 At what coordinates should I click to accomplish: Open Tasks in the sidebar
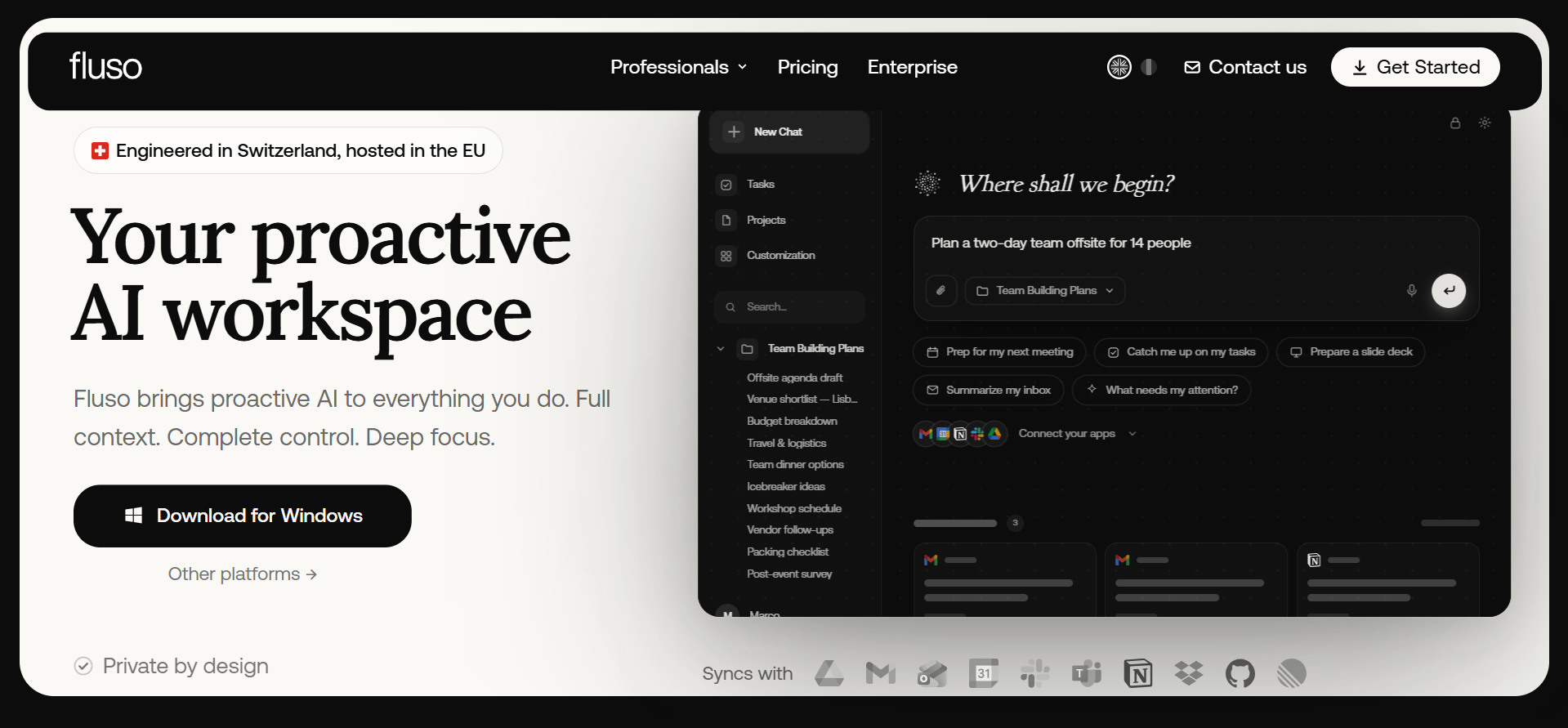[x=760, y=185]
